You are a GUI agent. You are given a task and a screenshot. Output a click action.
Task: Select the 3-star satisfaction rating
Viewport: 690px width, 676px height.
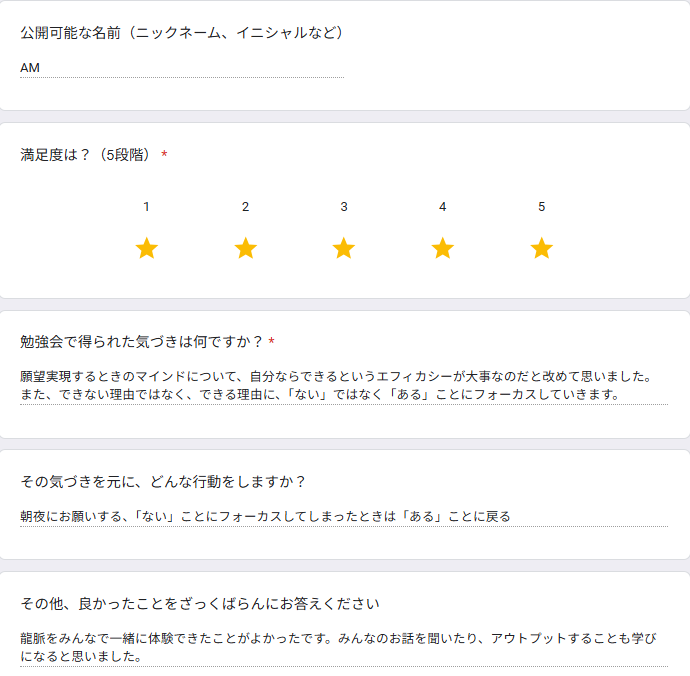click(344, 248)
